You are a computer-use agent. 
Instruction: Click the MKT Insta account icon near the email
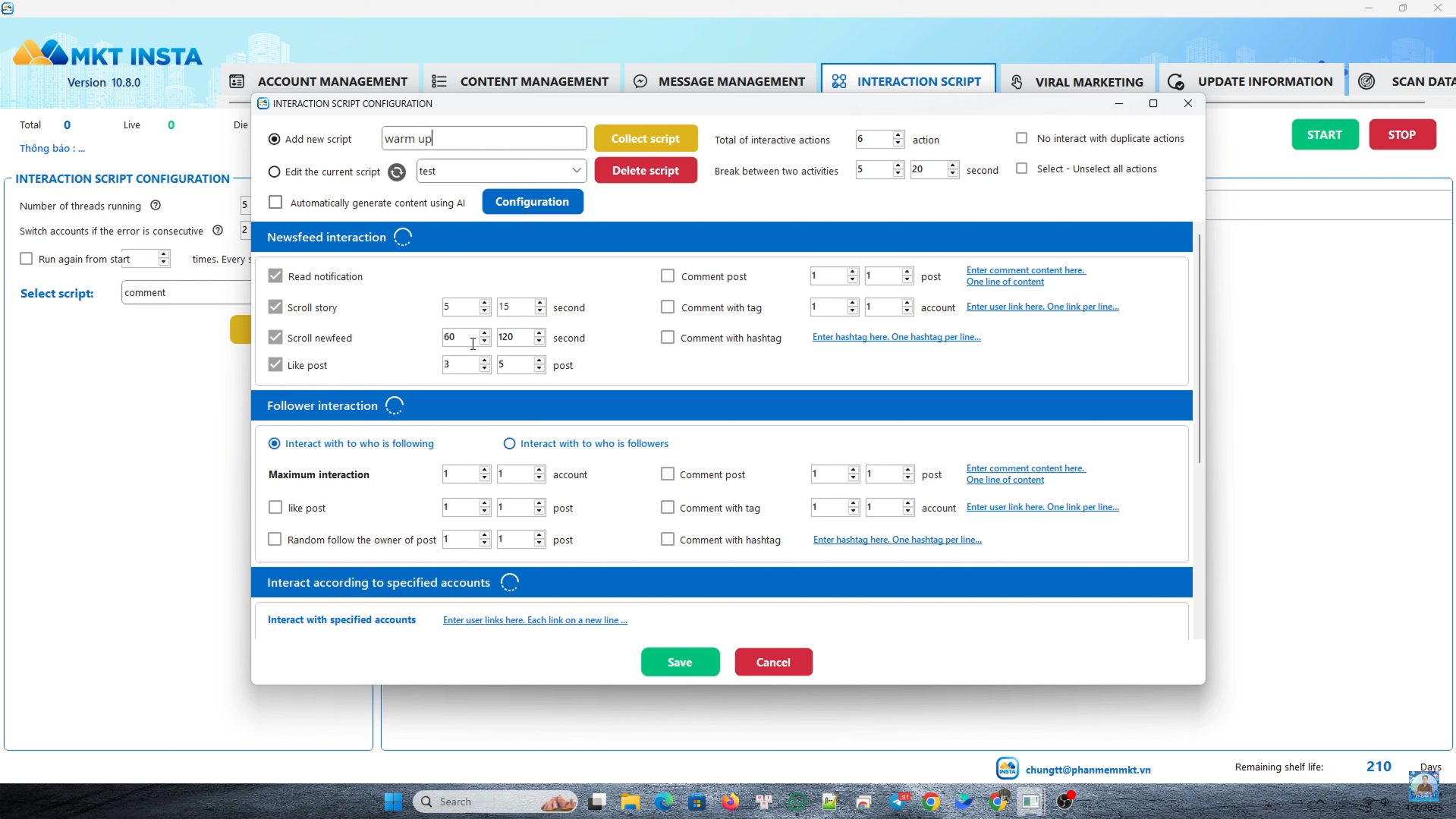click(1008, 768)
